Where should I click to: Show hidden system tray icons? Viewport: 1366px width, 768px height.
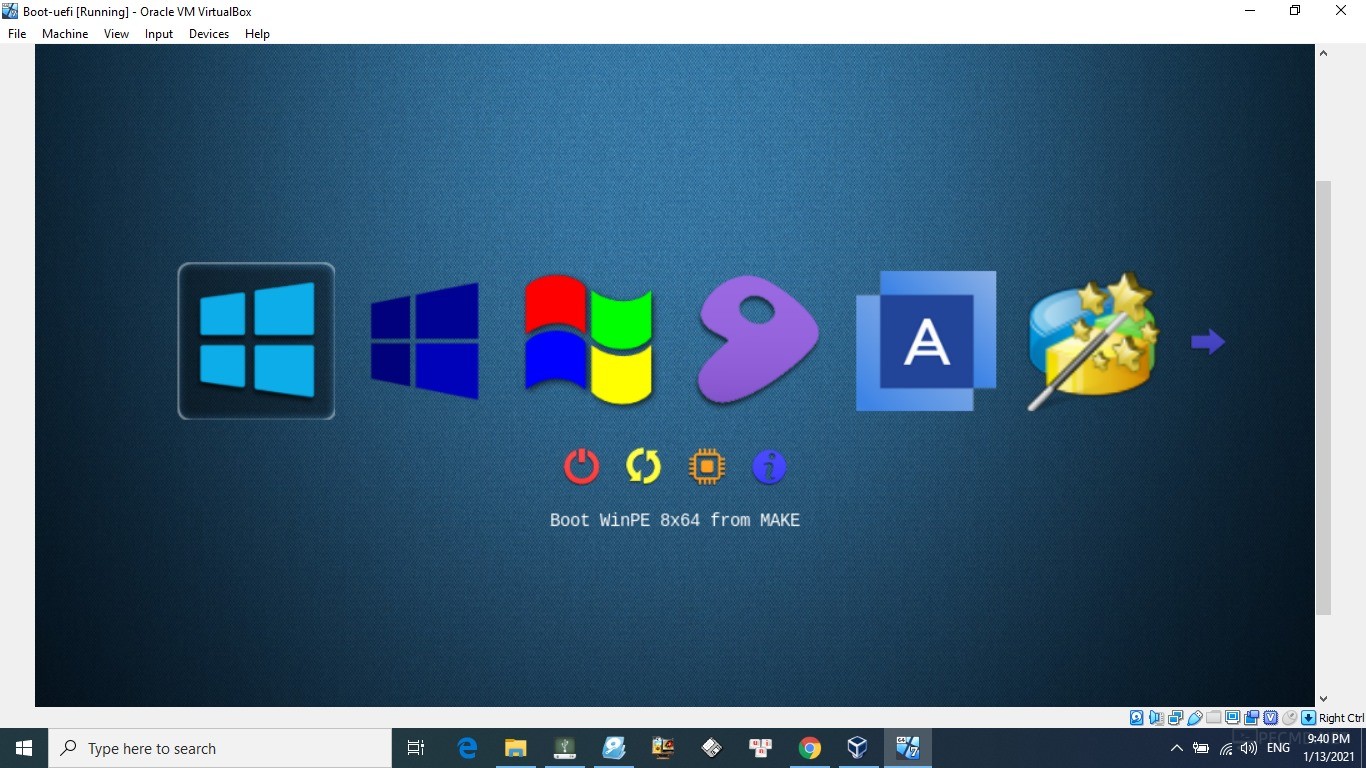point(1177,748)
